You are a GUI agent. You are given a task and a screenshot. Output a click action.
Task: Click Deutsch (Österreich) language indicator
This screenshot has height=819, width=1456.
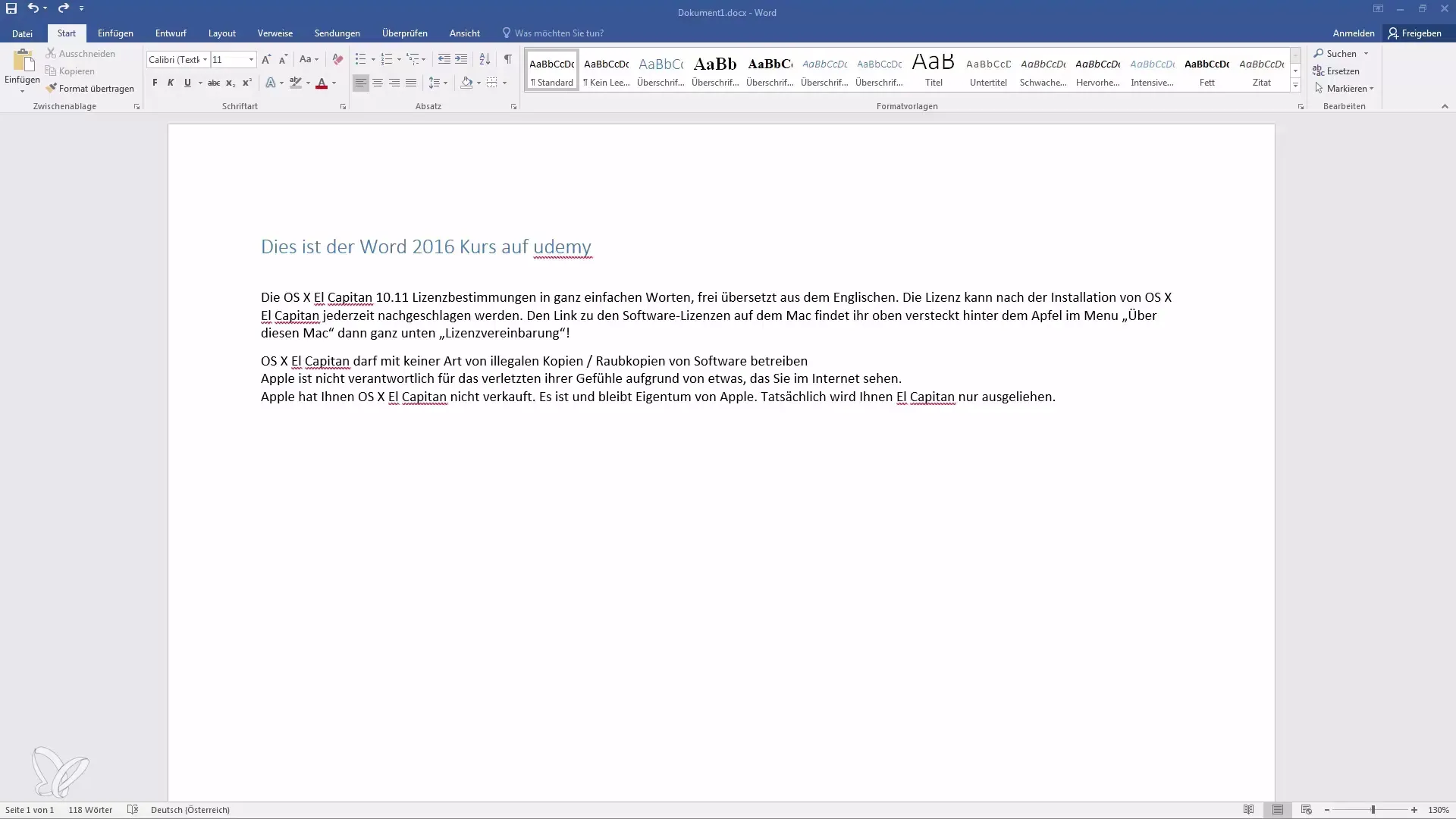pyautogui.click(x=190, y=810)
